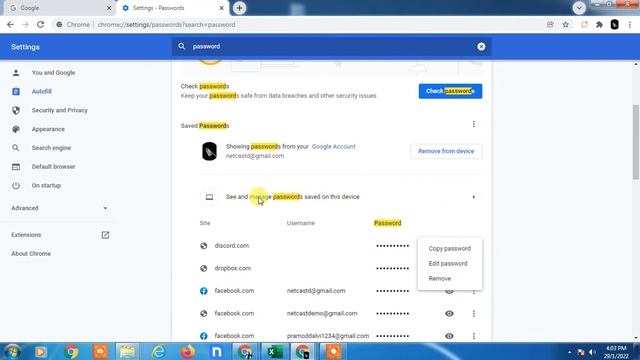Close the Google tab
Screen dimensions: 640x360
pos(109,8)
